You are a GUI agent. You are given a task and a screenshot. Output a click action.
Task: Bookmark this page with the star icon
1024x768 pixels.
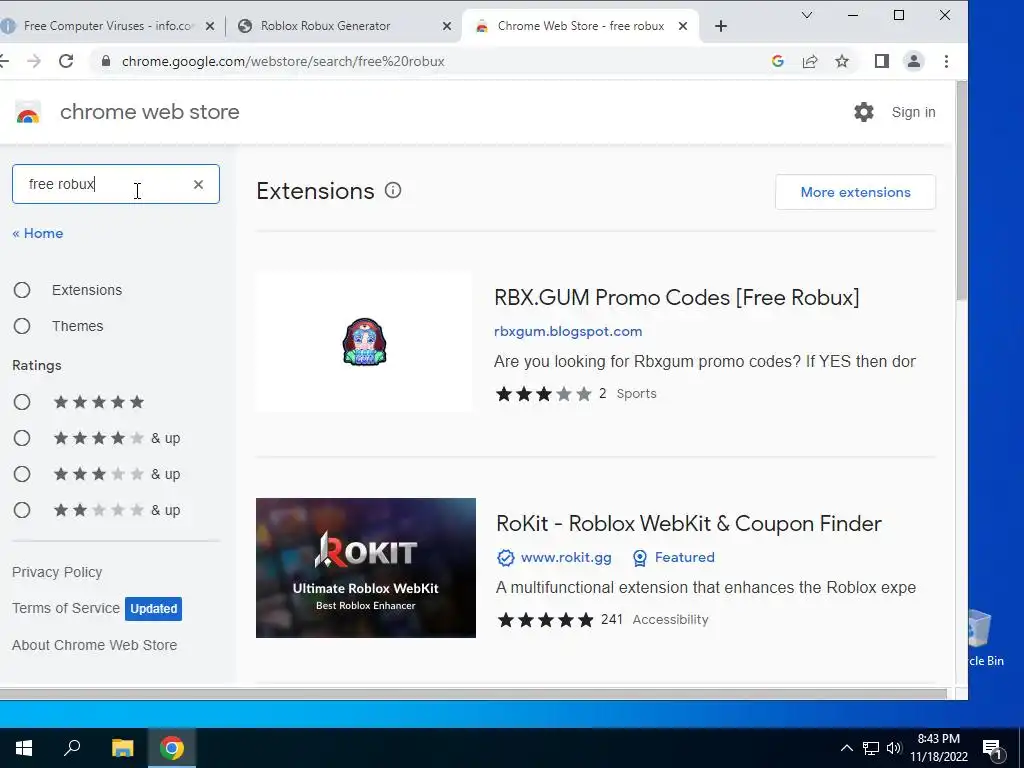(842, 61)
